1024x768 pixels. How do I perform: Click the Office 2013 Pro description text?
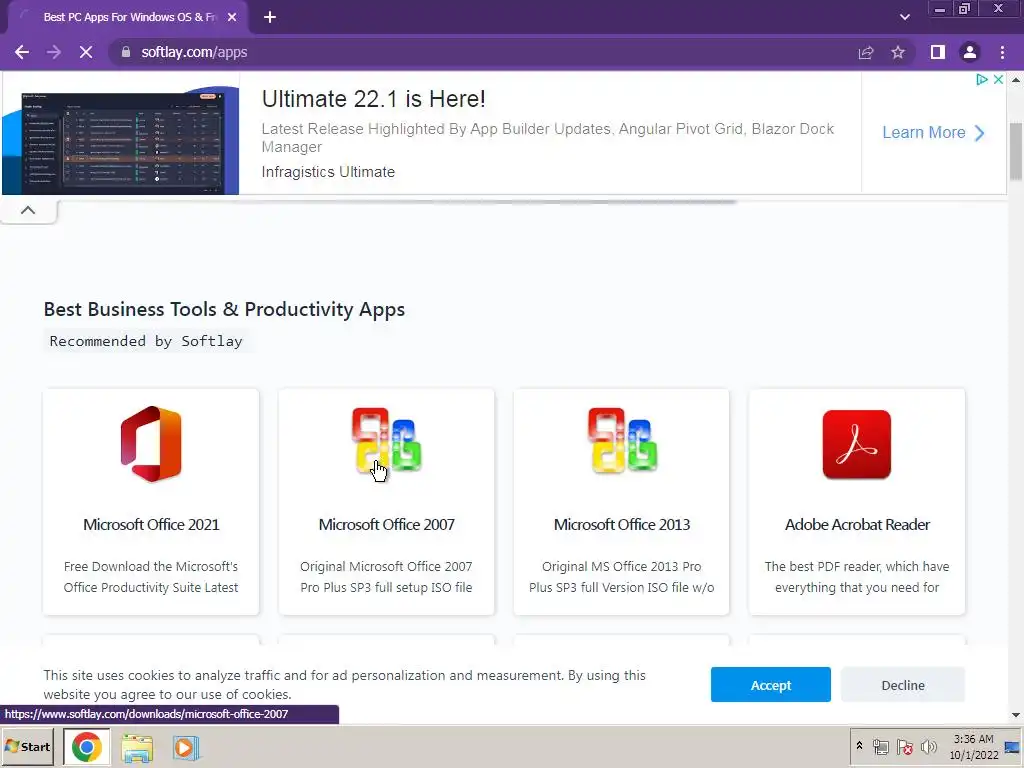coord(622,577)
